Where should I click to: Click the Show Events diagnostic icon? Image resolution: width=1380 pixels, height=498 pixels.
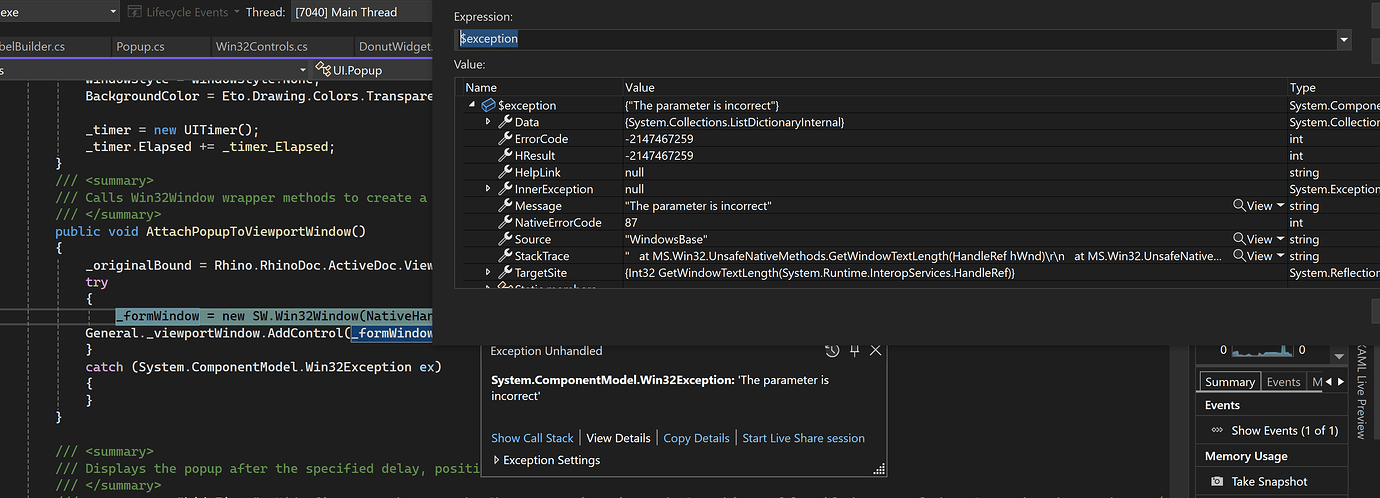pos(1217,430)
